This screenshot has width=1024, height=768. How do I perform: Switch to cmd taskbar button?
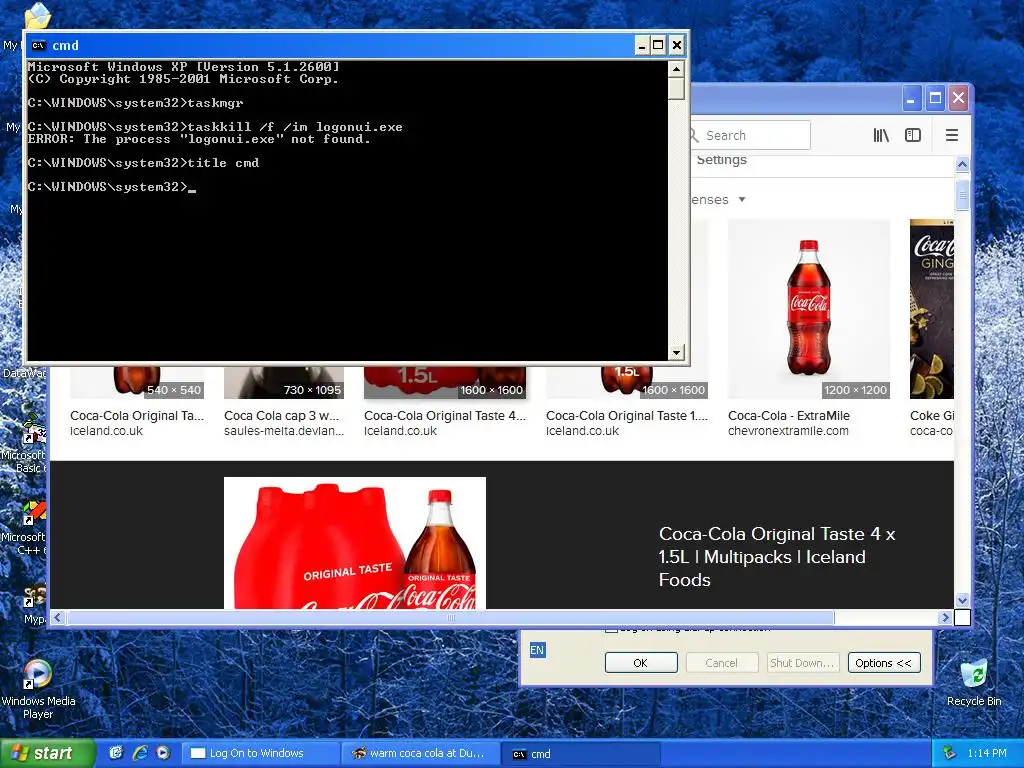581,754
